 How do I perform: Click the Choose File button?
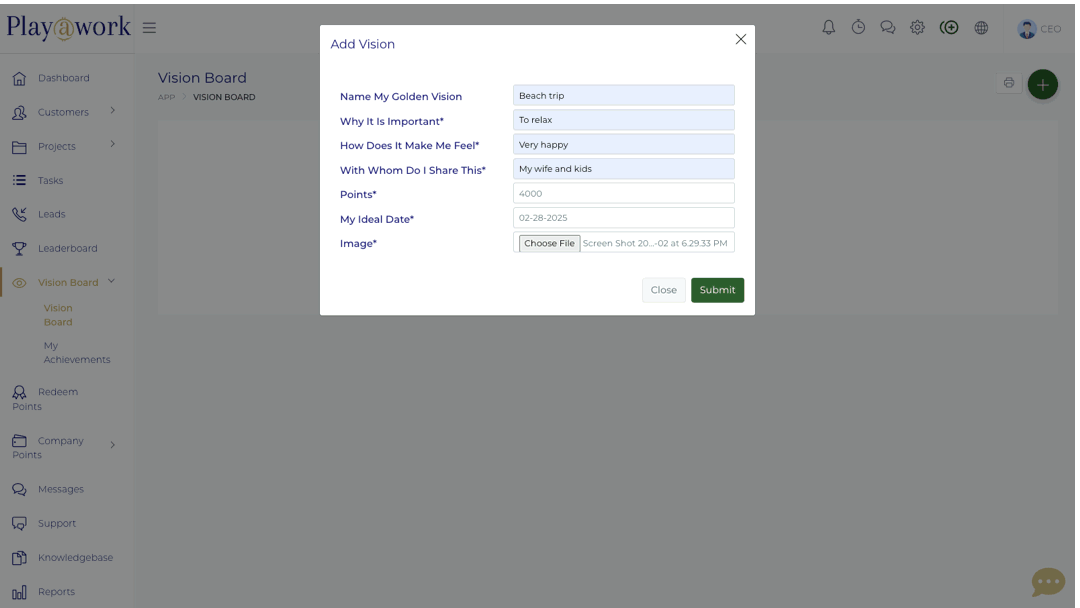pyautogui.click(x=549, y=243)
